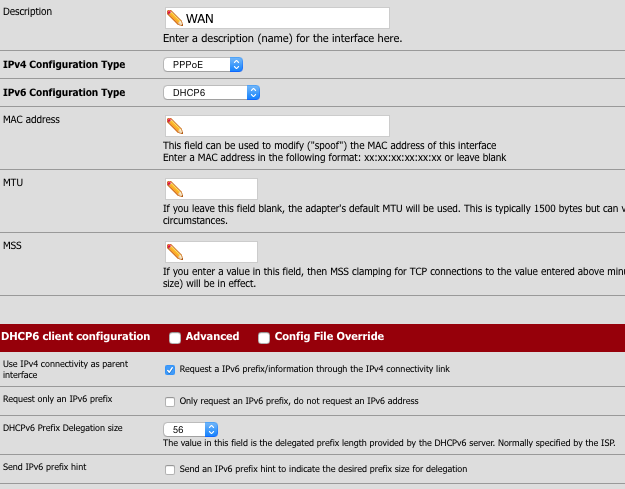Uncheck request IPv6 prefix through IPv4 link
625x489 pixels.
click(170, 369)
